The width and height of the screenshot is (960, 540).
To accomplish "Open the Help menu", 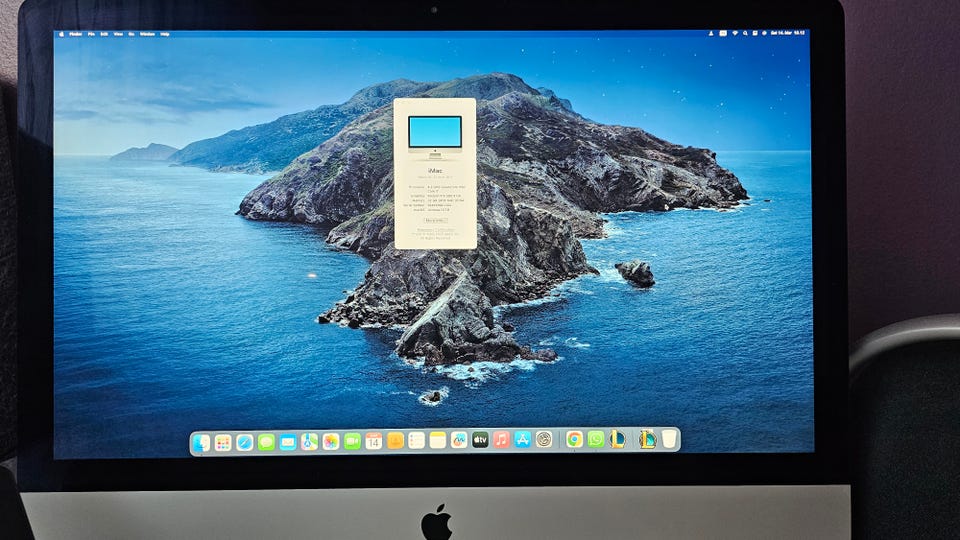I will pyautogui.click(x=165, y=34).
